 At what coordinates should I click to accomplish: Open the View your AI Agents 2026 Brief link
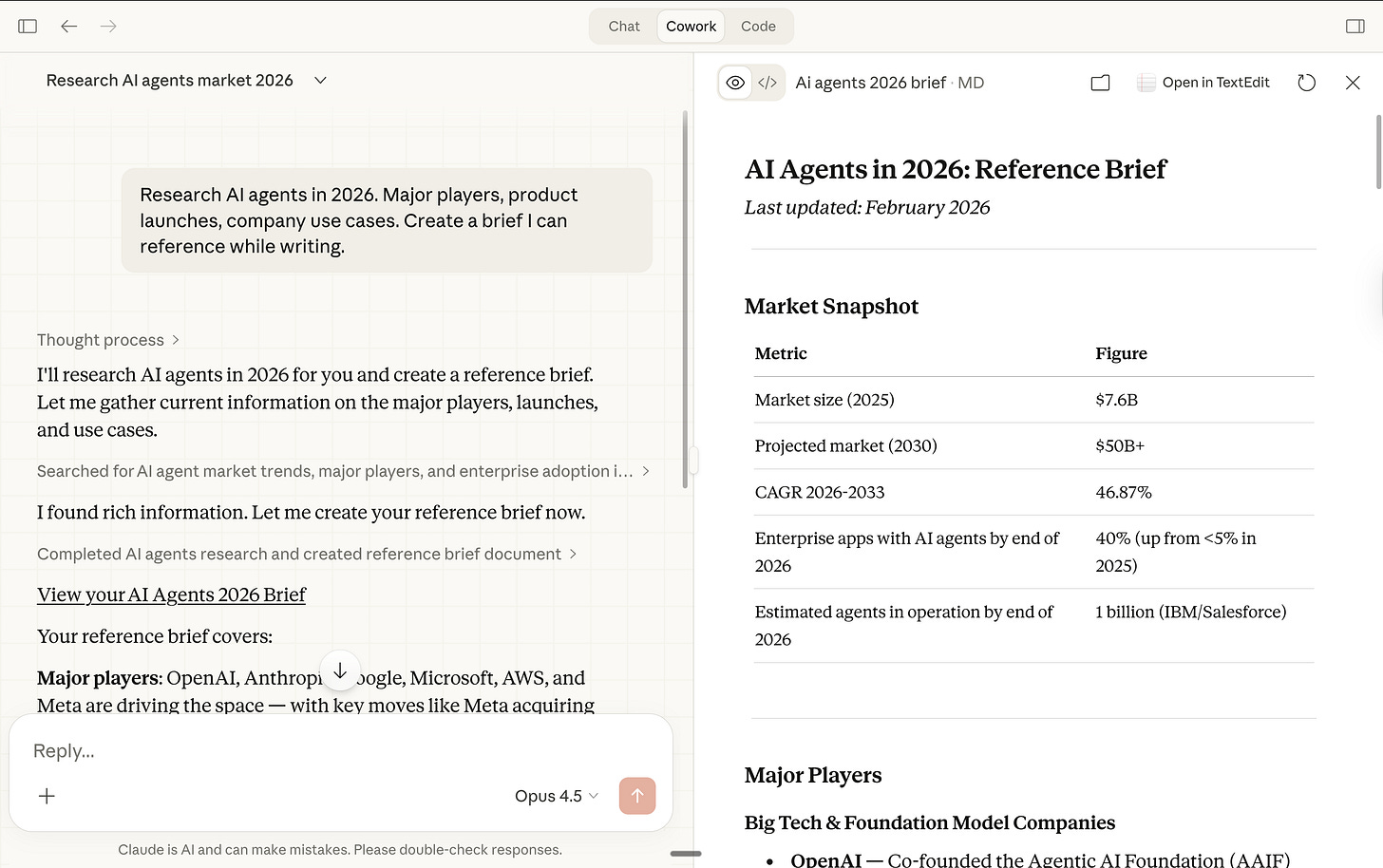[x=171, y=594]
